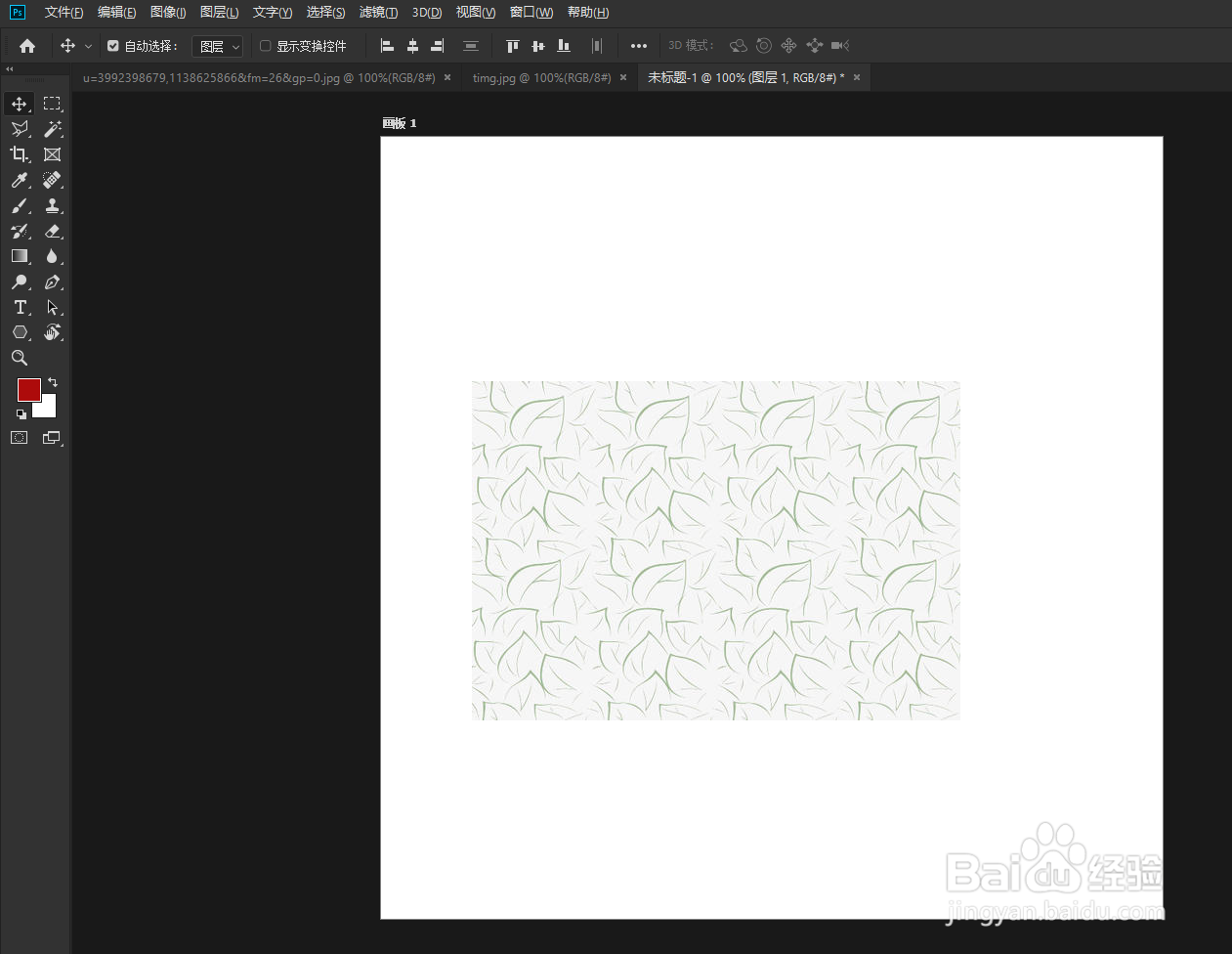Select the Frame tool
Viewport: 1232px width, 954px height.
[x=53, y=154]
